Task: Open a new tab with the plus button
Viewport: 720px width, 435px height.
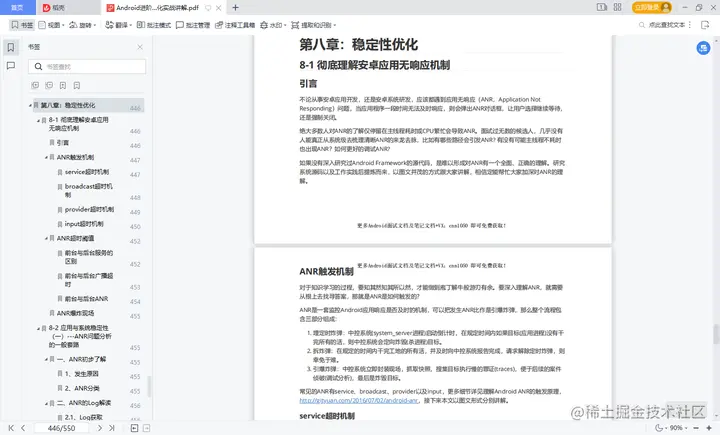Action: pyautogui.click(x=236, y=7)
